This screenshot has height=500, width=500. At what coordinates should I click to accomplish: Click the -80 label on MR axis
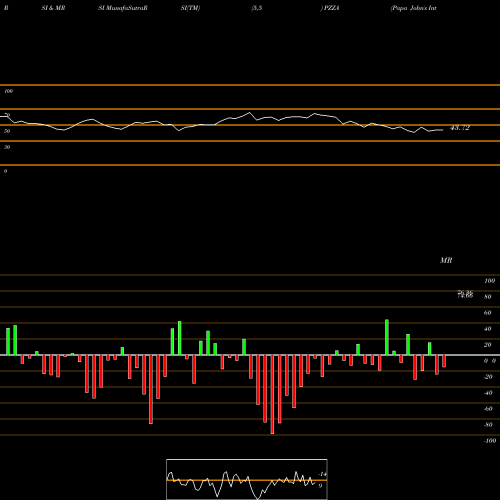488,425
